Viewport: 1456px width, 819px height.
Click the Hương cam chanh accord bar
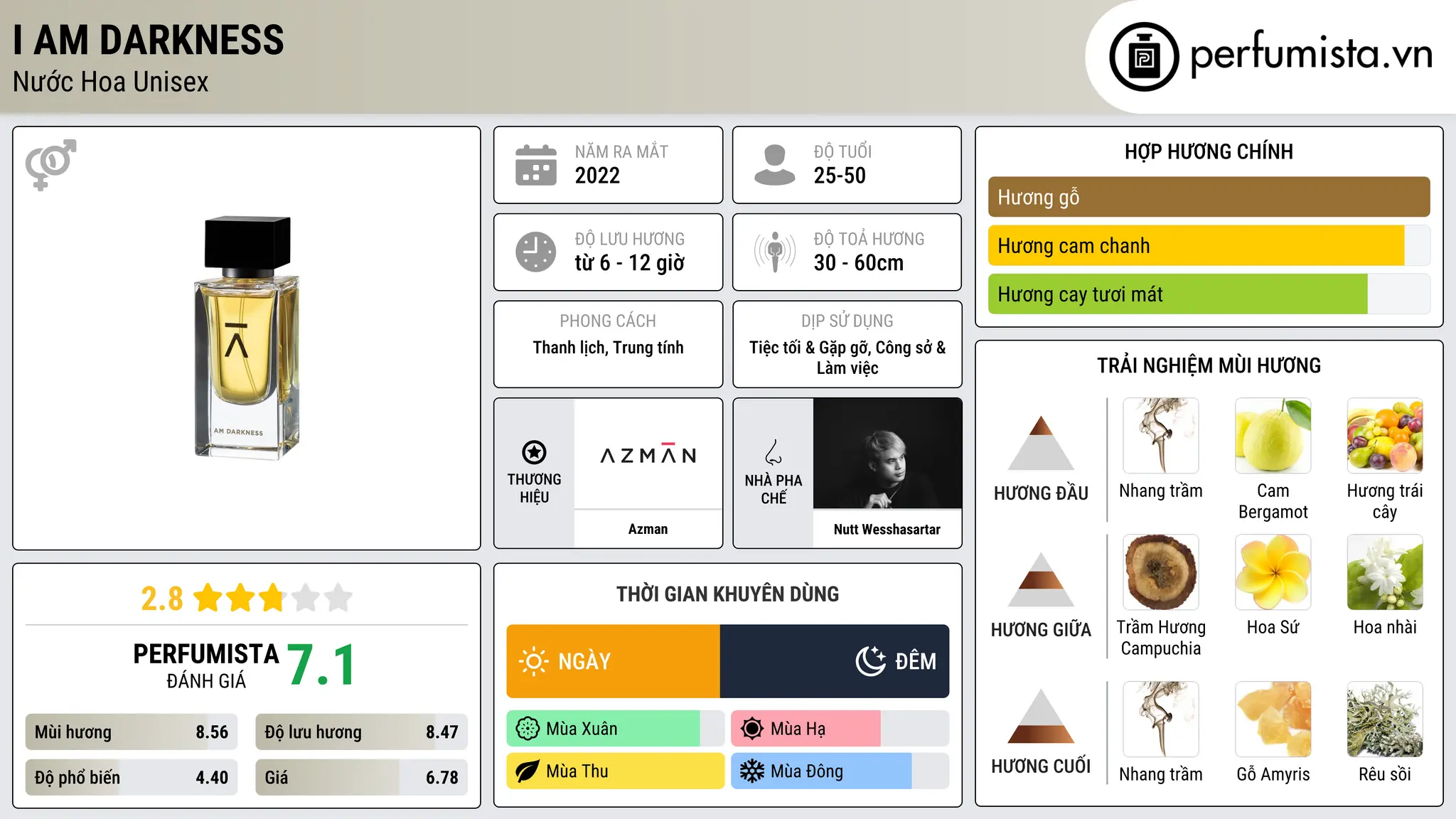click(1209, 246)
